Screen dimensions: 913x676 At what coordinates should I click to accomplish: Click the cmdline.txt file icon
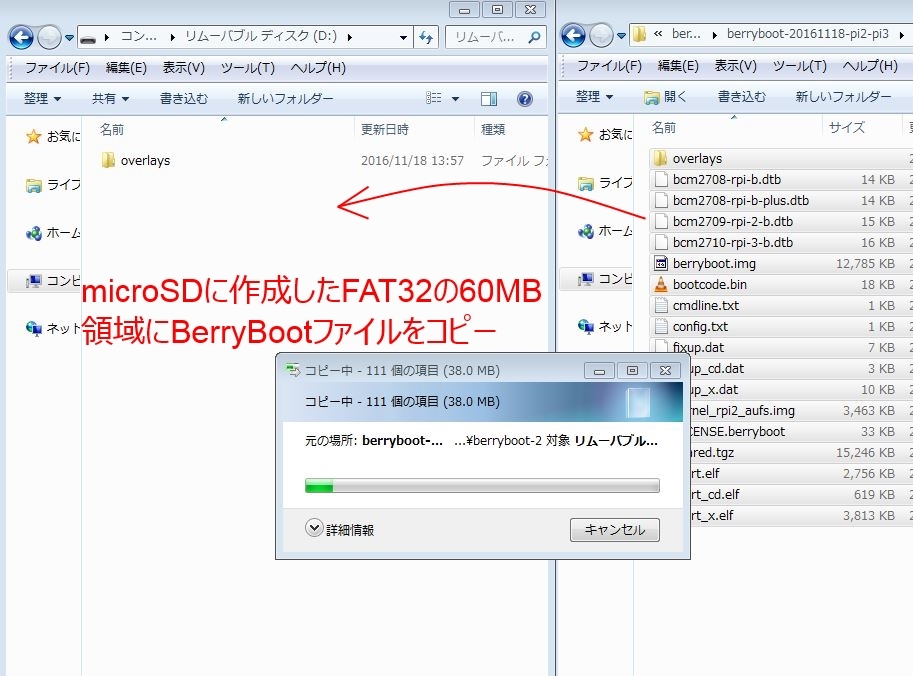[x=660, y=305]
